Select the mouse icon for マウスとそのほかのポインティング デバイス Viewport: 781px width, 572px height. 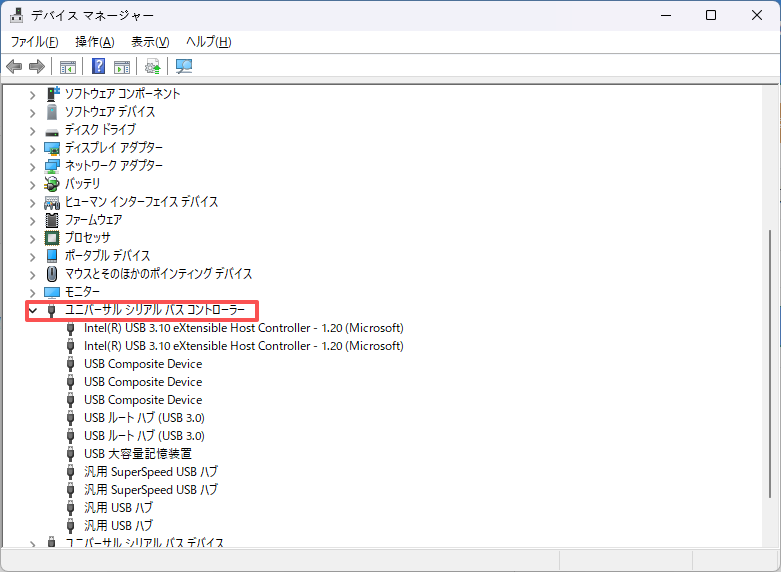click(52, 274)
